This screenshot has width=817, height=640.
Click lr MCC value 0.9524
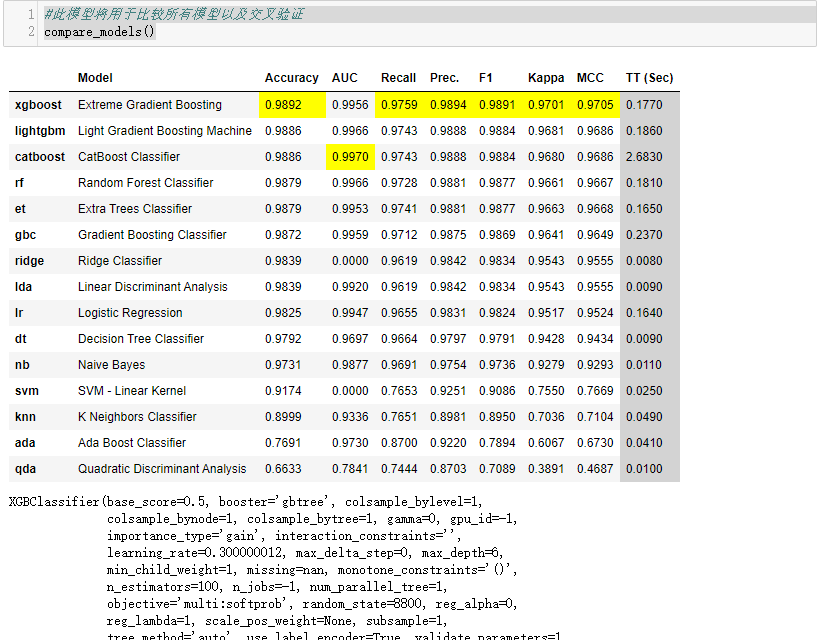click(595, 313)
